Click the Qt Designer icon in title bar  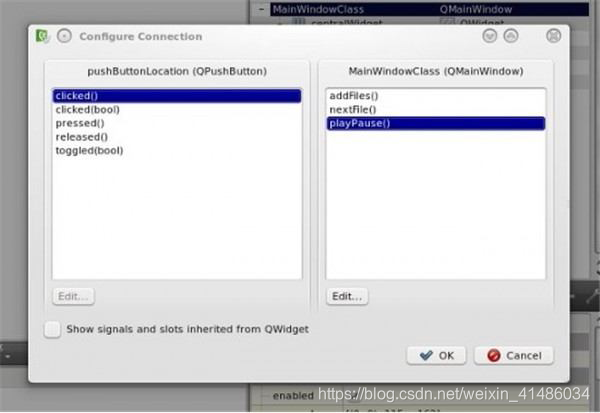point(42,36)
